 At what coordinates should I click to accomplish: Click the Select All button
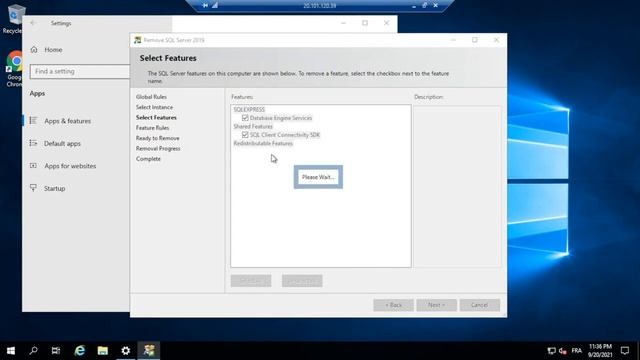[x=251, y=281]
